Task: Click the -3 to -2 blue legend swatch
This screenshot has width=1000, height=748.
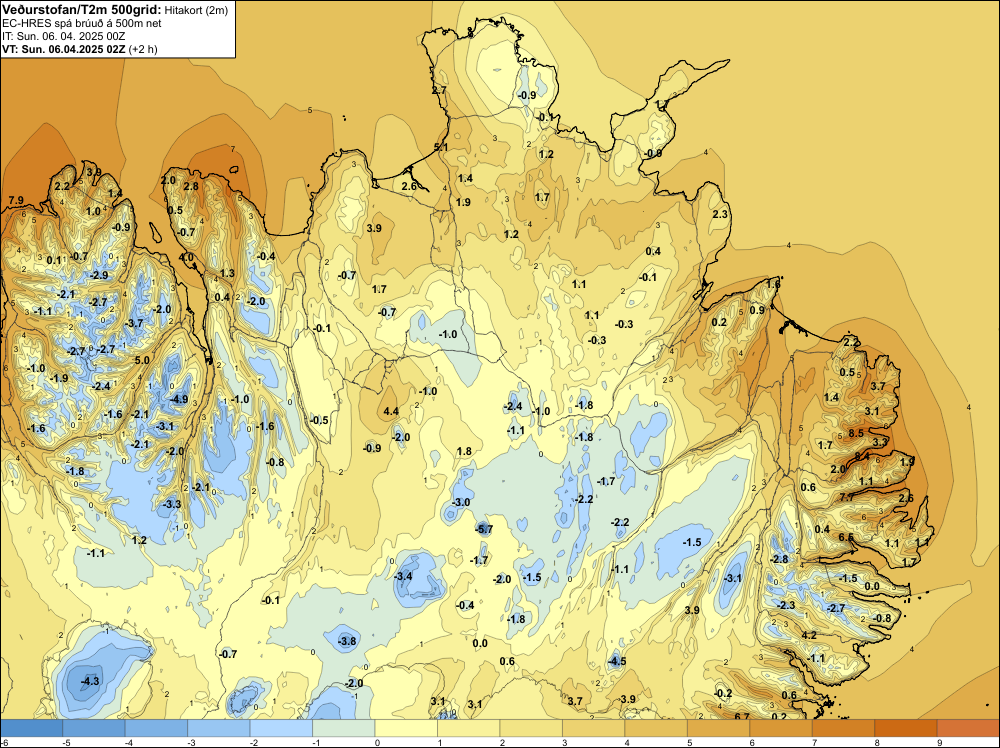Action: (219, 728)
